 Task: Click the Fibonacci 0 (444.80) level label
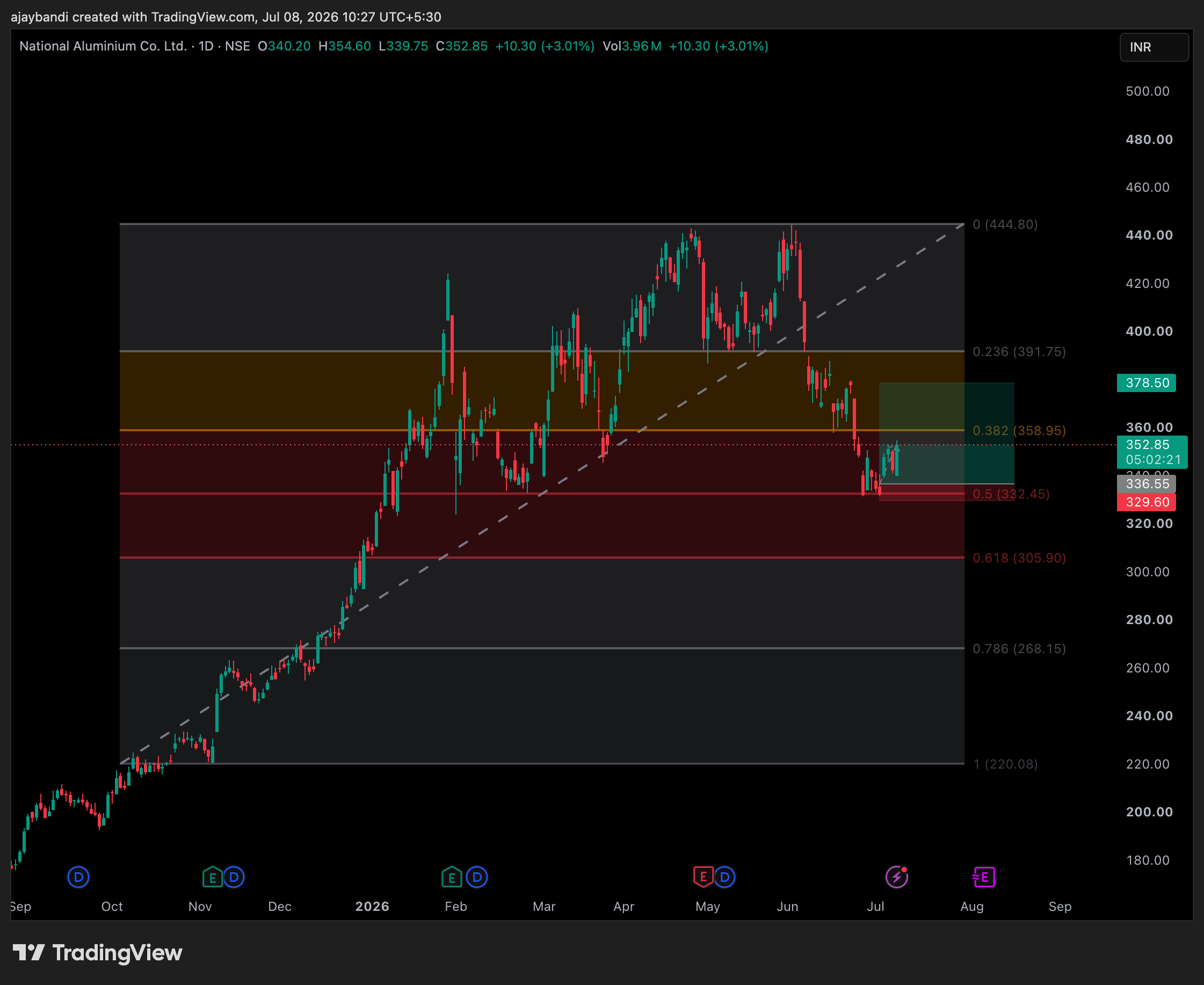(x=1005, y=224)
